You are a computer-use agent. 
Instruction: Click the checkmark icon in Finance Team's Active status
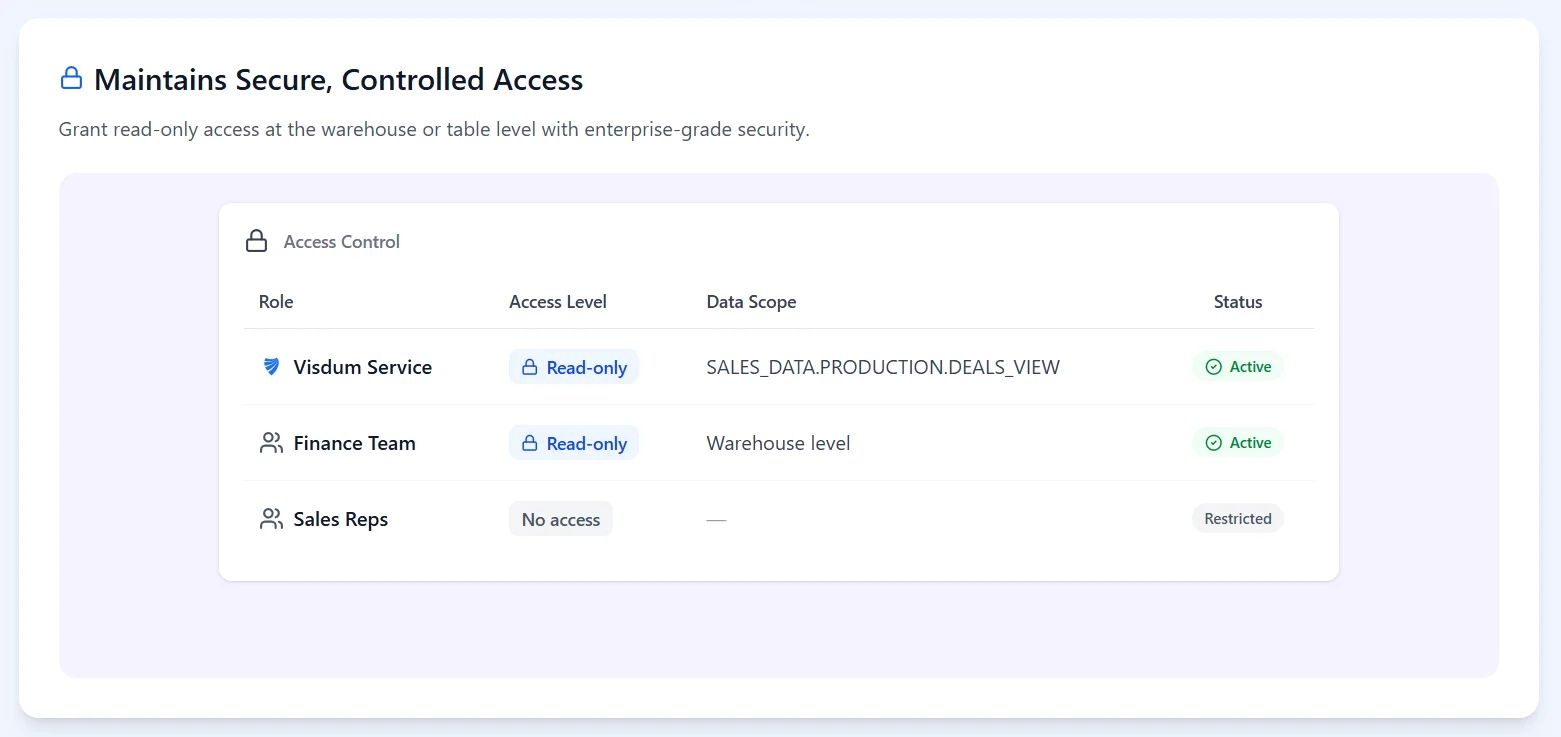click(1213, 443)
